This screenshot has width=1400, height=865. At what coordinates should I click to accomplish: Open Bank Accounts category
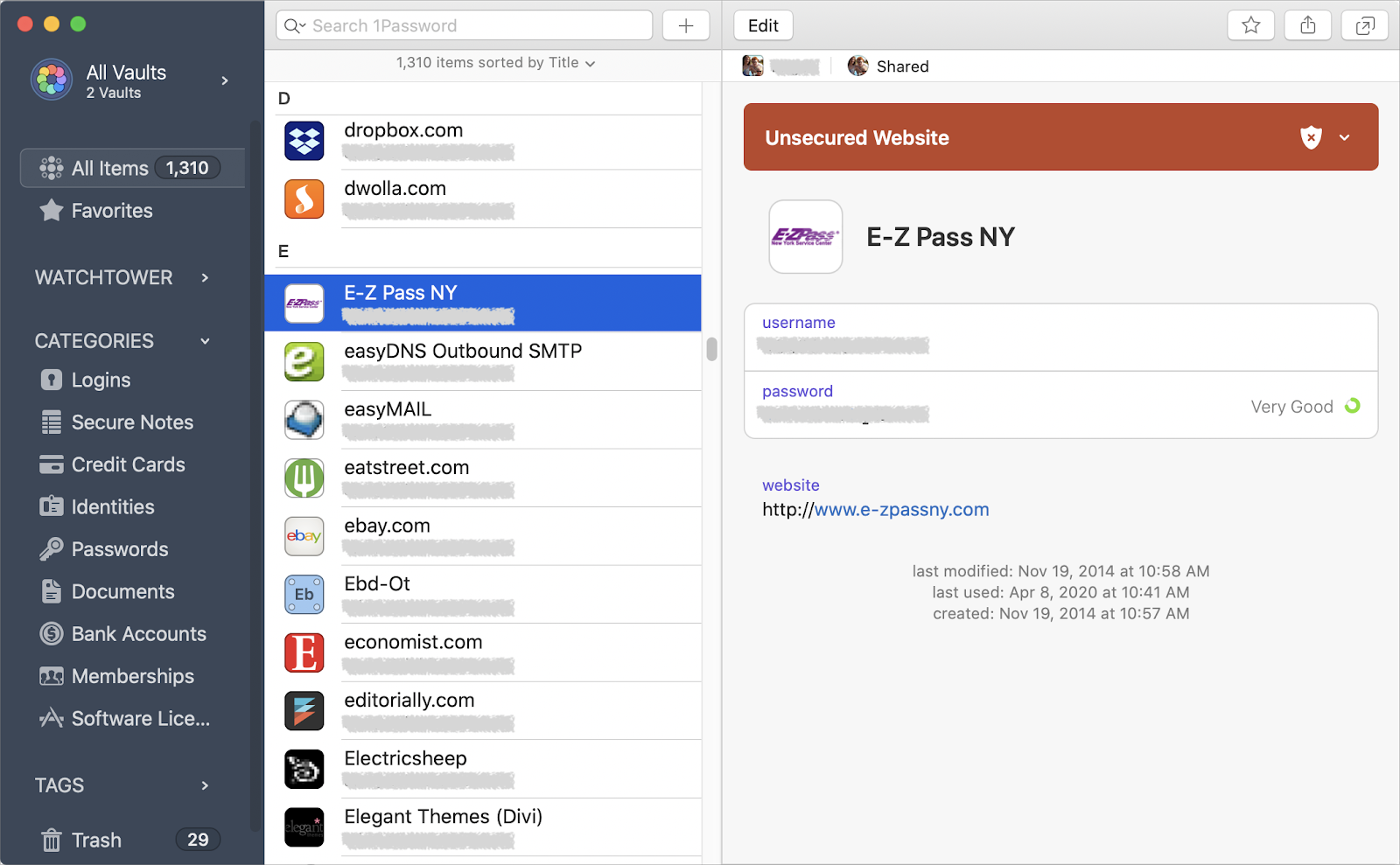(123, 633)
